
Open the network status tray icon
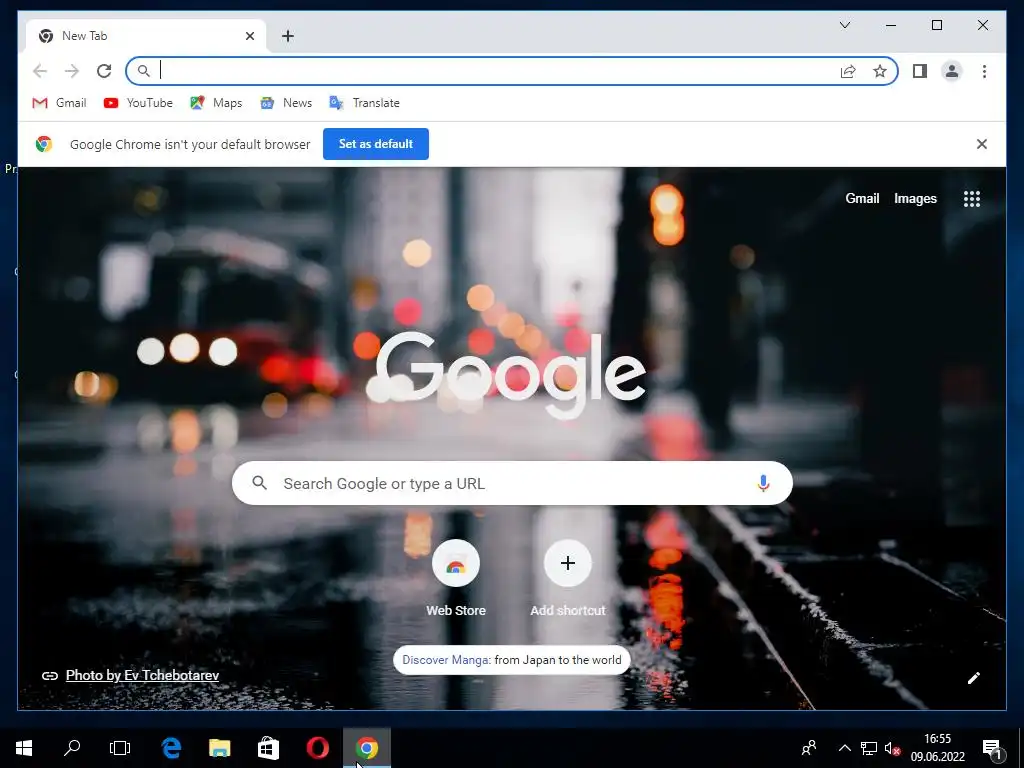869,748
